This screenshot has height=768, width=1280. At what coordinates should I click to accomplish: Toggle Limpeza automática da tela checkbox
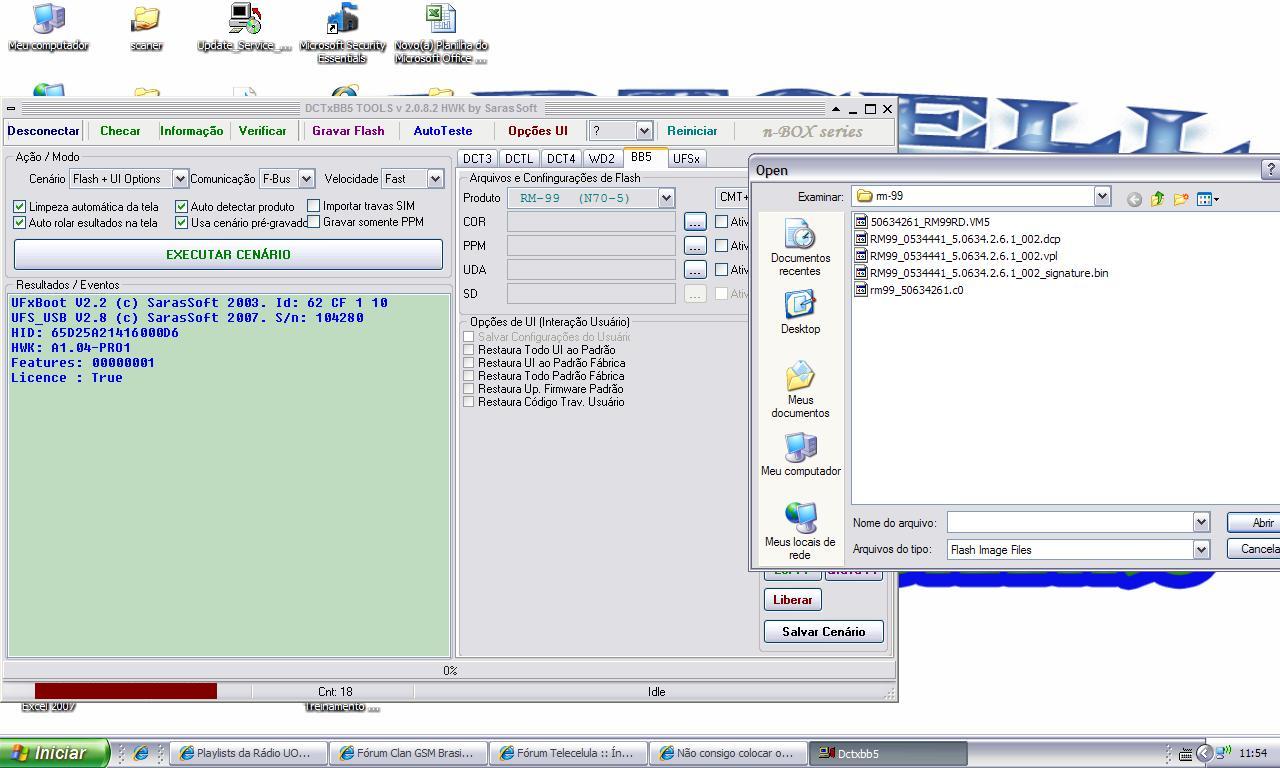pos(19,206)
